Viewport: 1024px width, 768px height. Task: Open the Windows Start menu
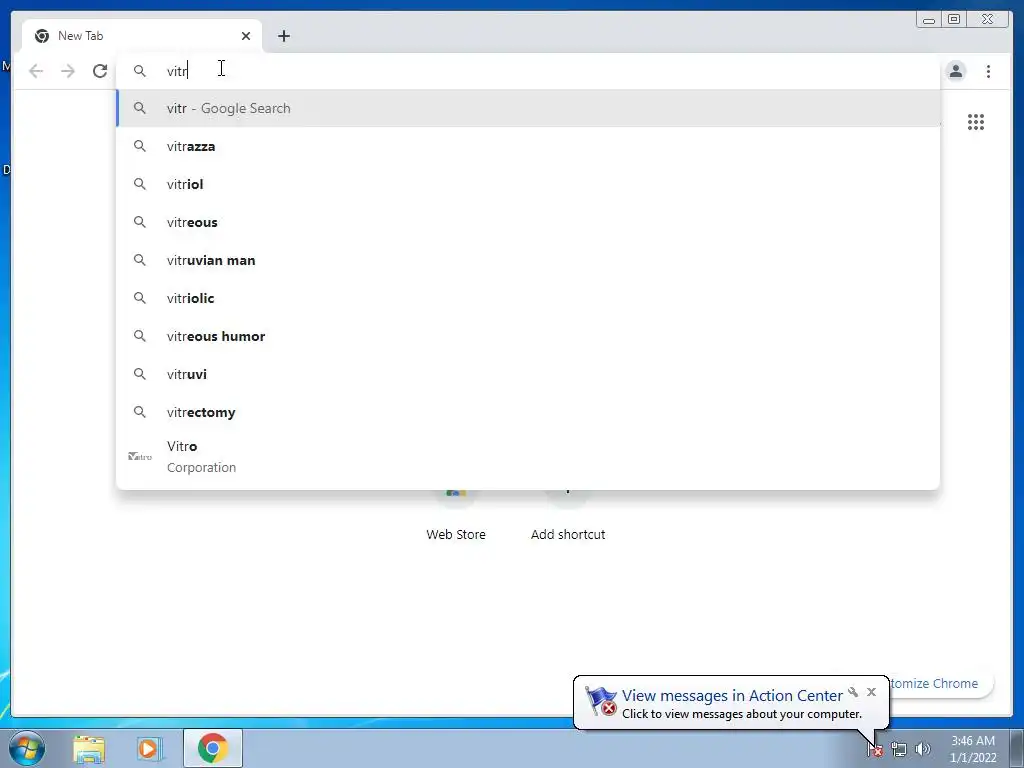click(x=26, y=748)
